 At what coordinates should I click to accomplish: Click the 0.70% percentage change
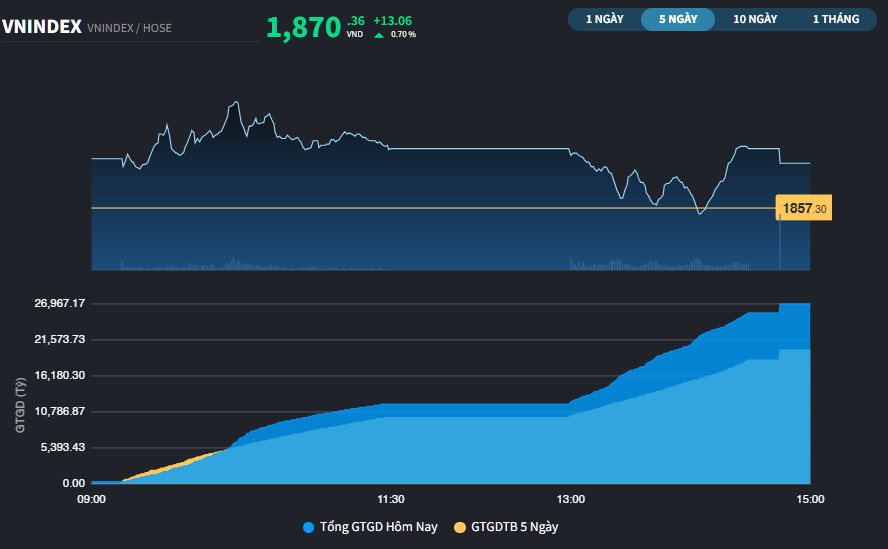pos(403,35)
